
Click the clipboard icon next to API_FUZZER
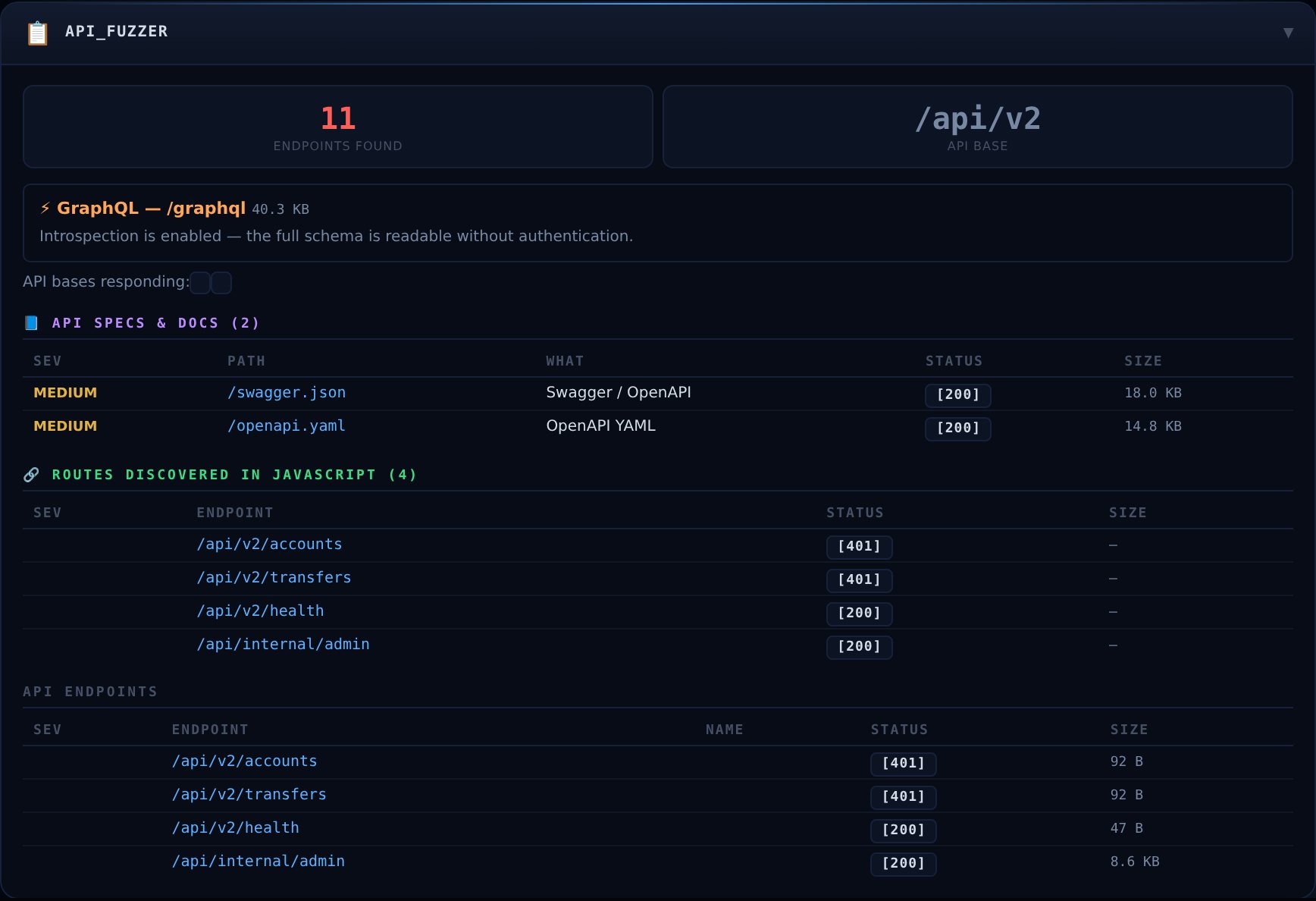37,33
